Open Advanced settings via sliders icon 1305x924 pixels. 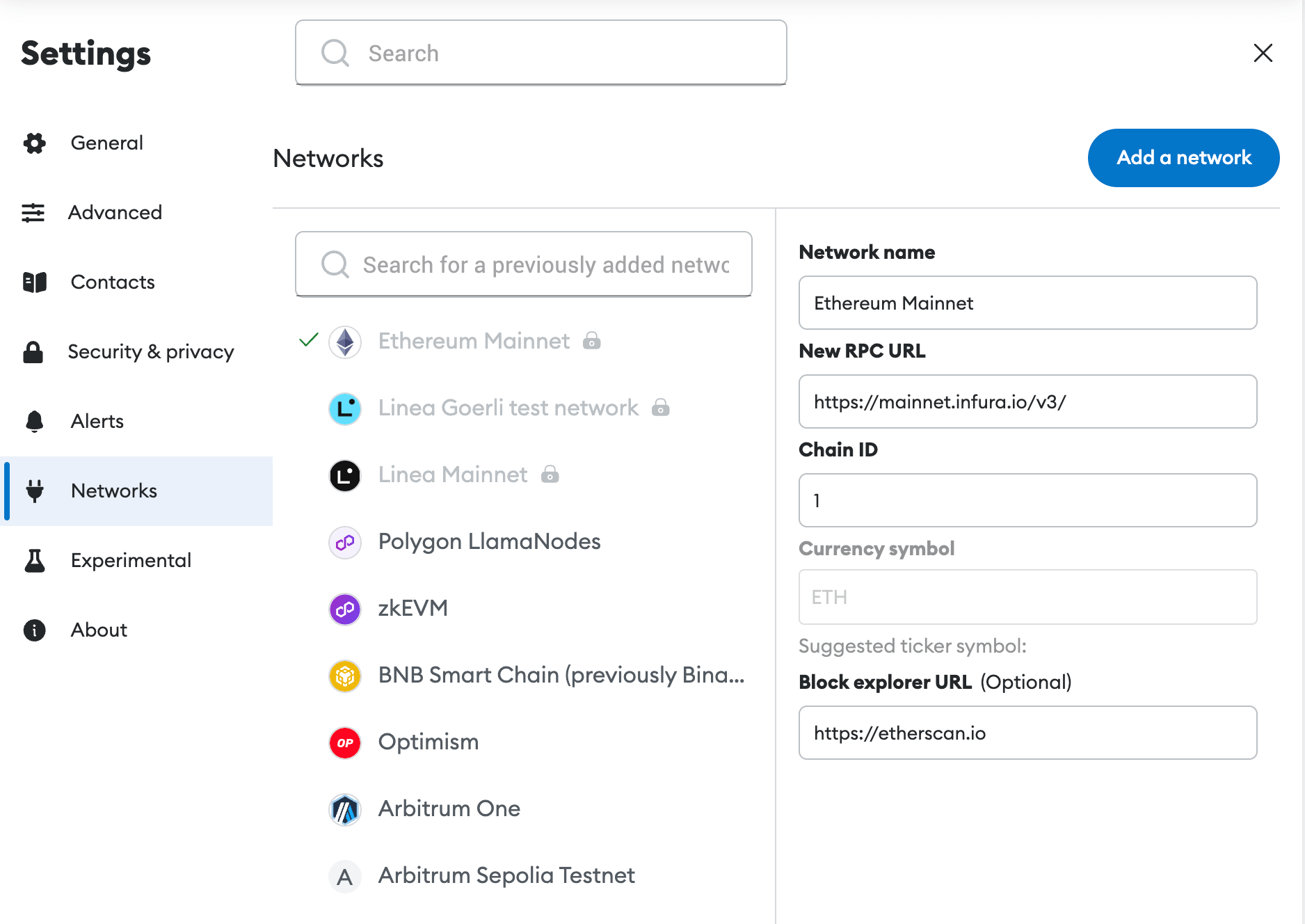pos(34,213)
